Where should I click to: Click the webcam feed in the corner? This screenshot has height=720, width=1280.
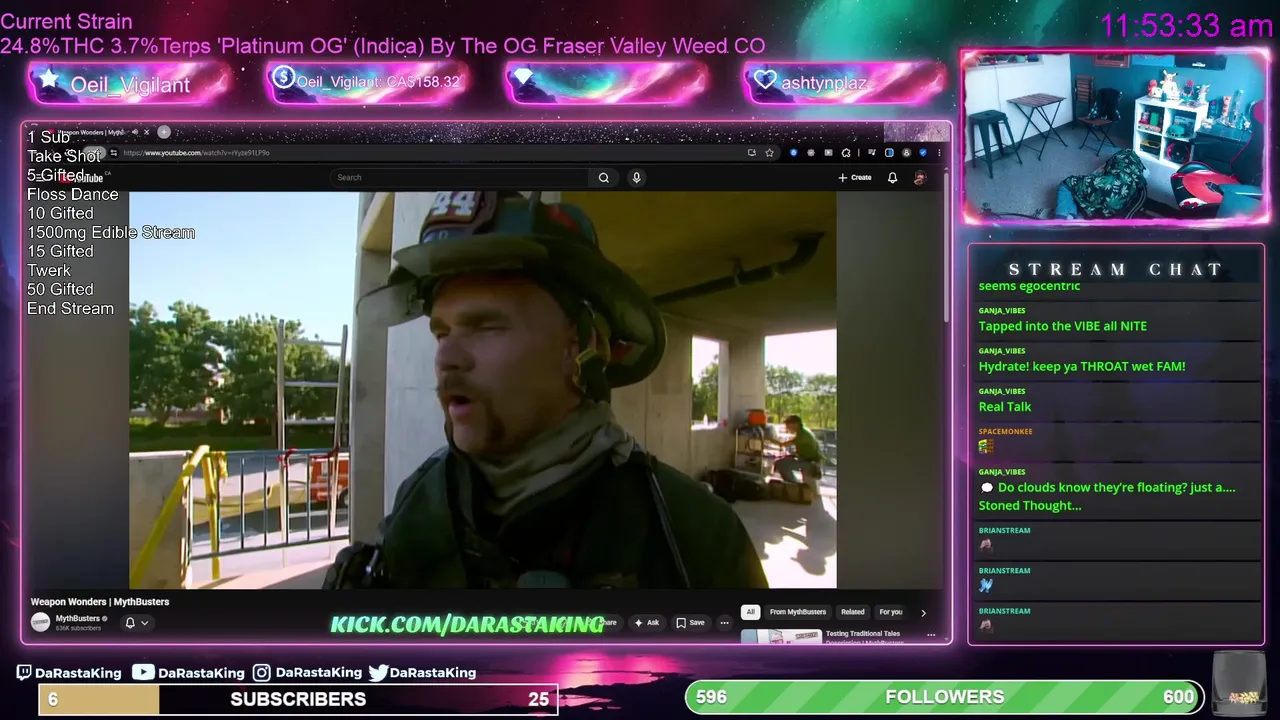click(1115, 137)
